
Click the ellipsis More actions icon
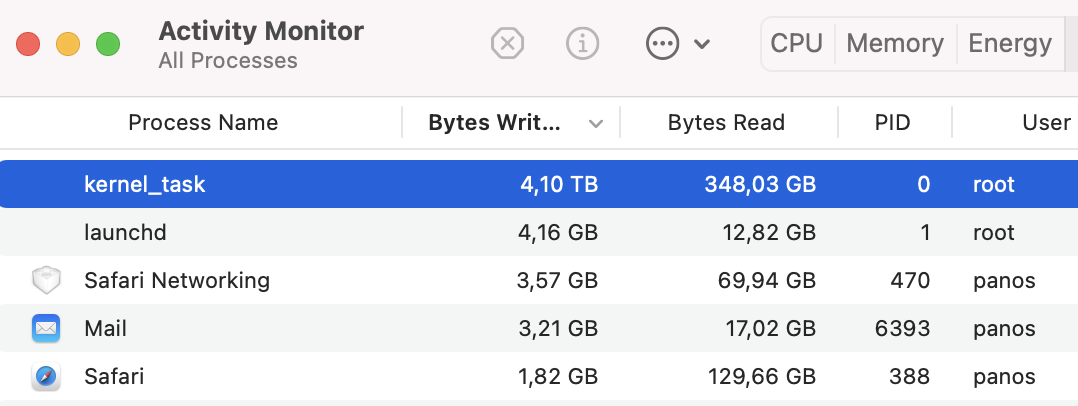coord(662,43)
